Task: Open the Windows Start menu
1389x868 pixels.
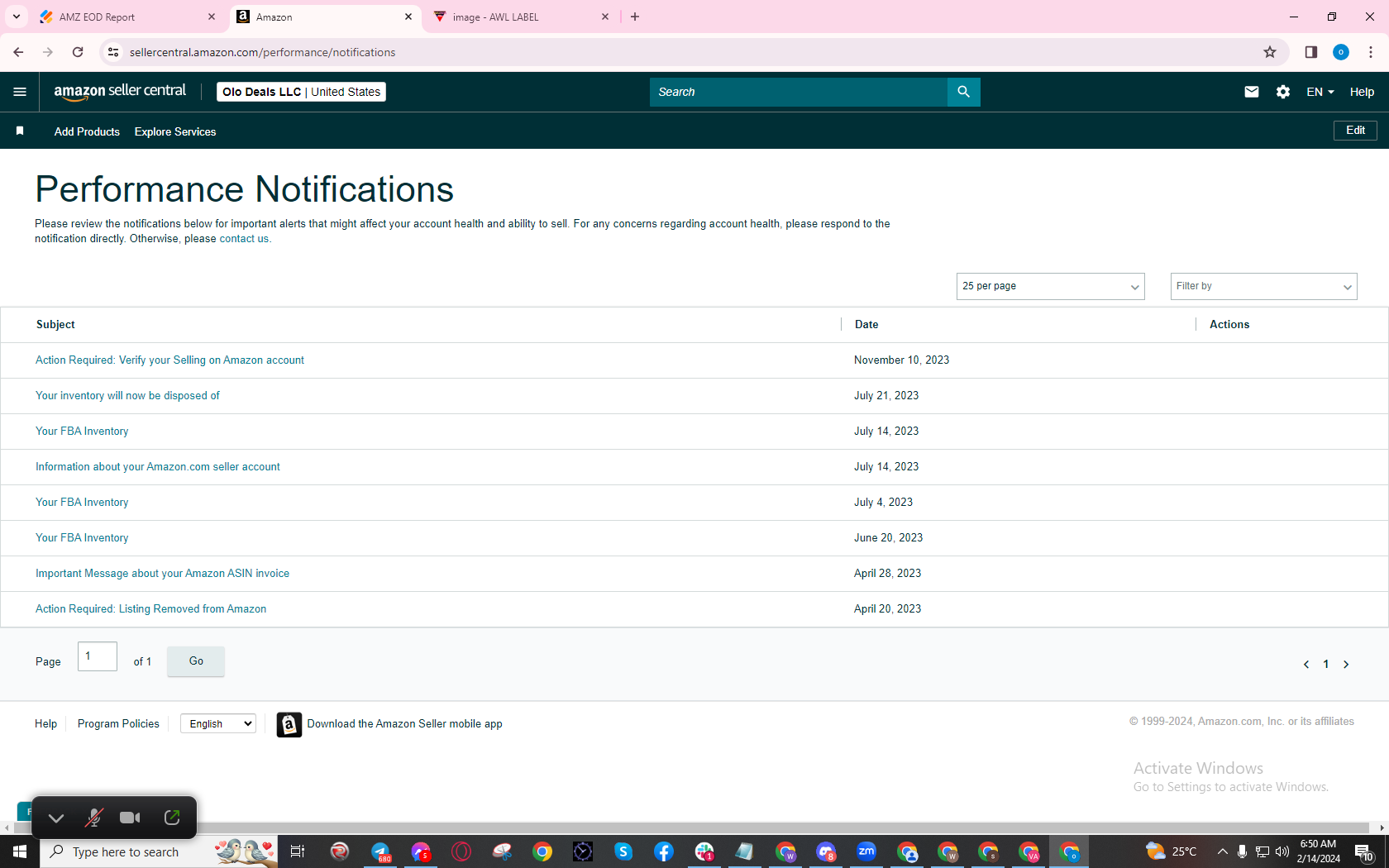Action: 20,851
